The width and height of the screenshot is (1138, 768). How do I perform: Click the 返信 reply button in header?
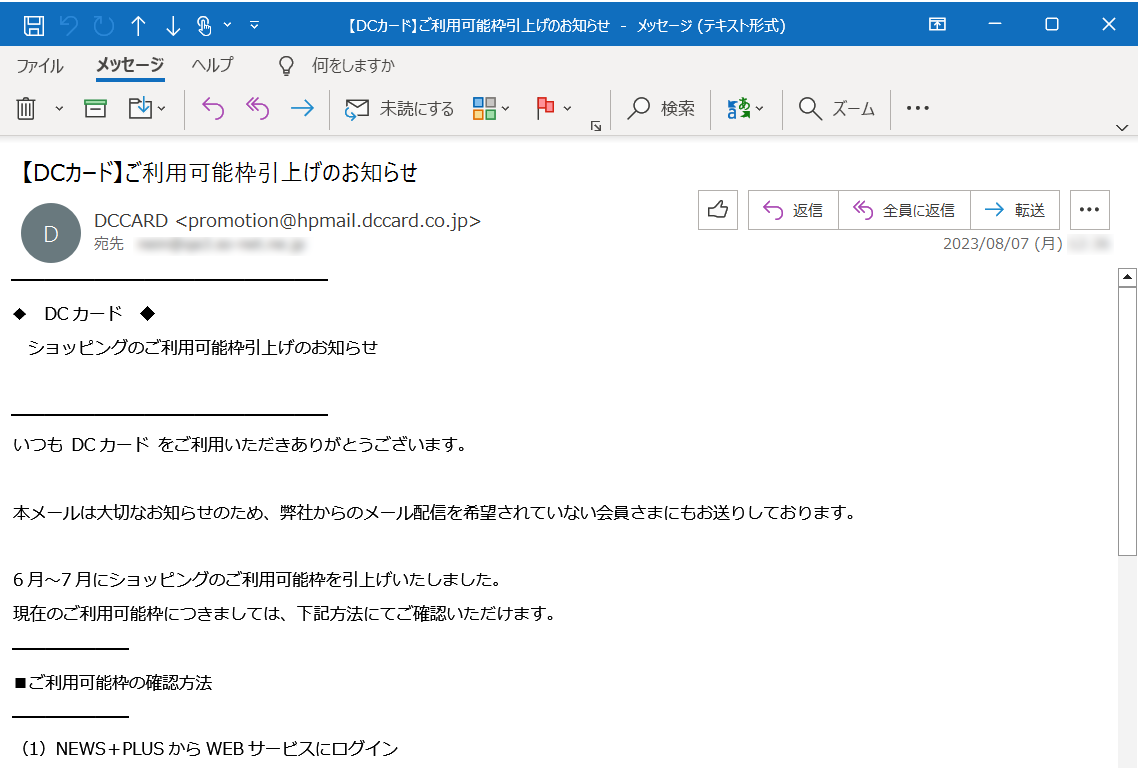point(793,210)
